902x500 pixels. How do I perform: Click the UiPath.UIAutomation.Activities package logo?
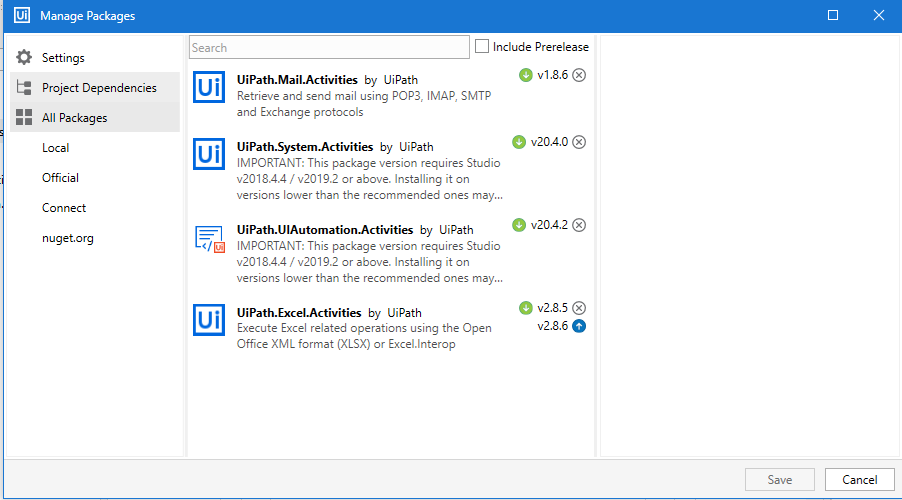(209, 239)
